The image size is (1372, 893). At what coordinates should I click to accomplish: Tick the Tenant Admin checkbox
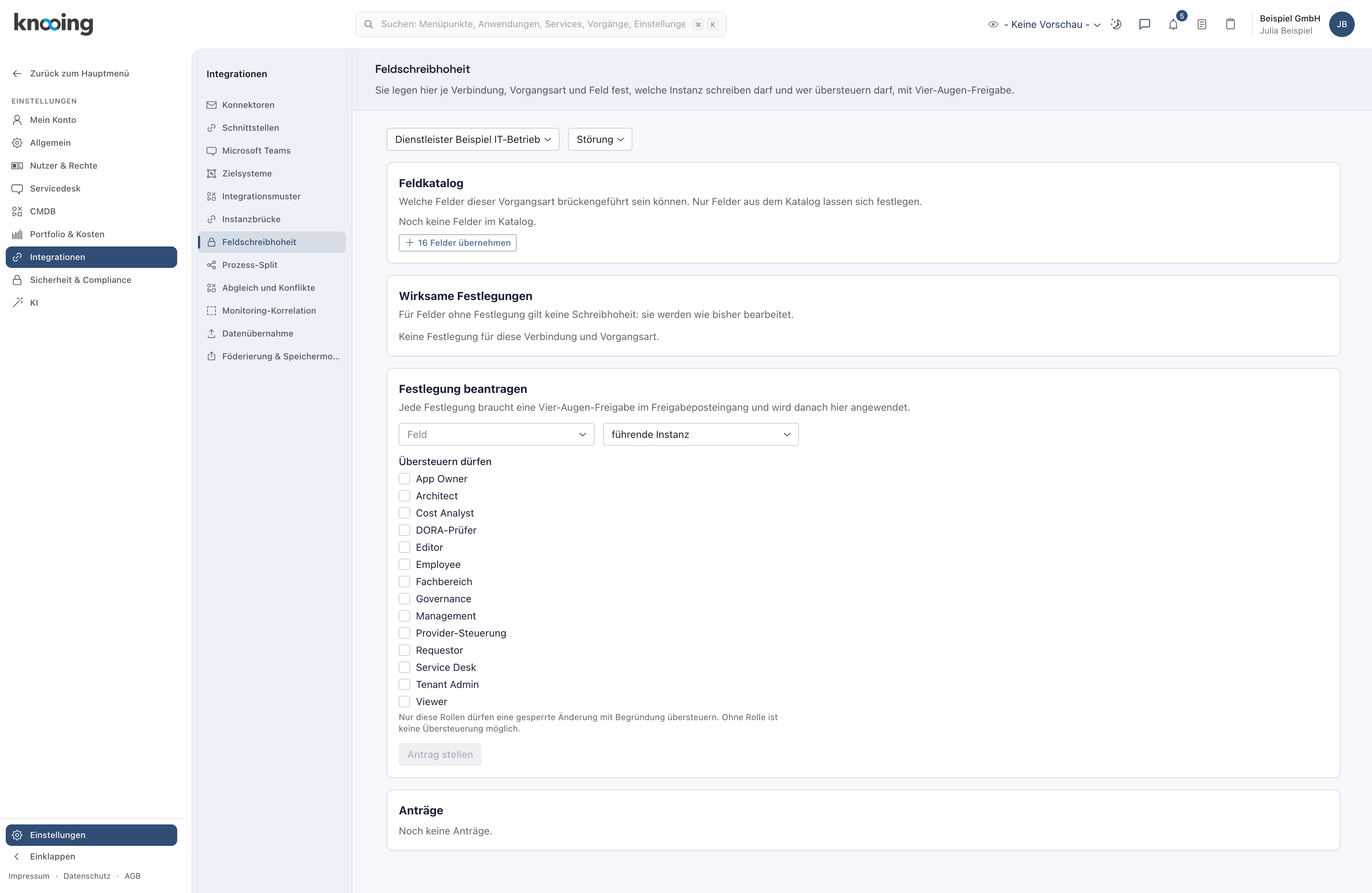[x=405, y=684]
